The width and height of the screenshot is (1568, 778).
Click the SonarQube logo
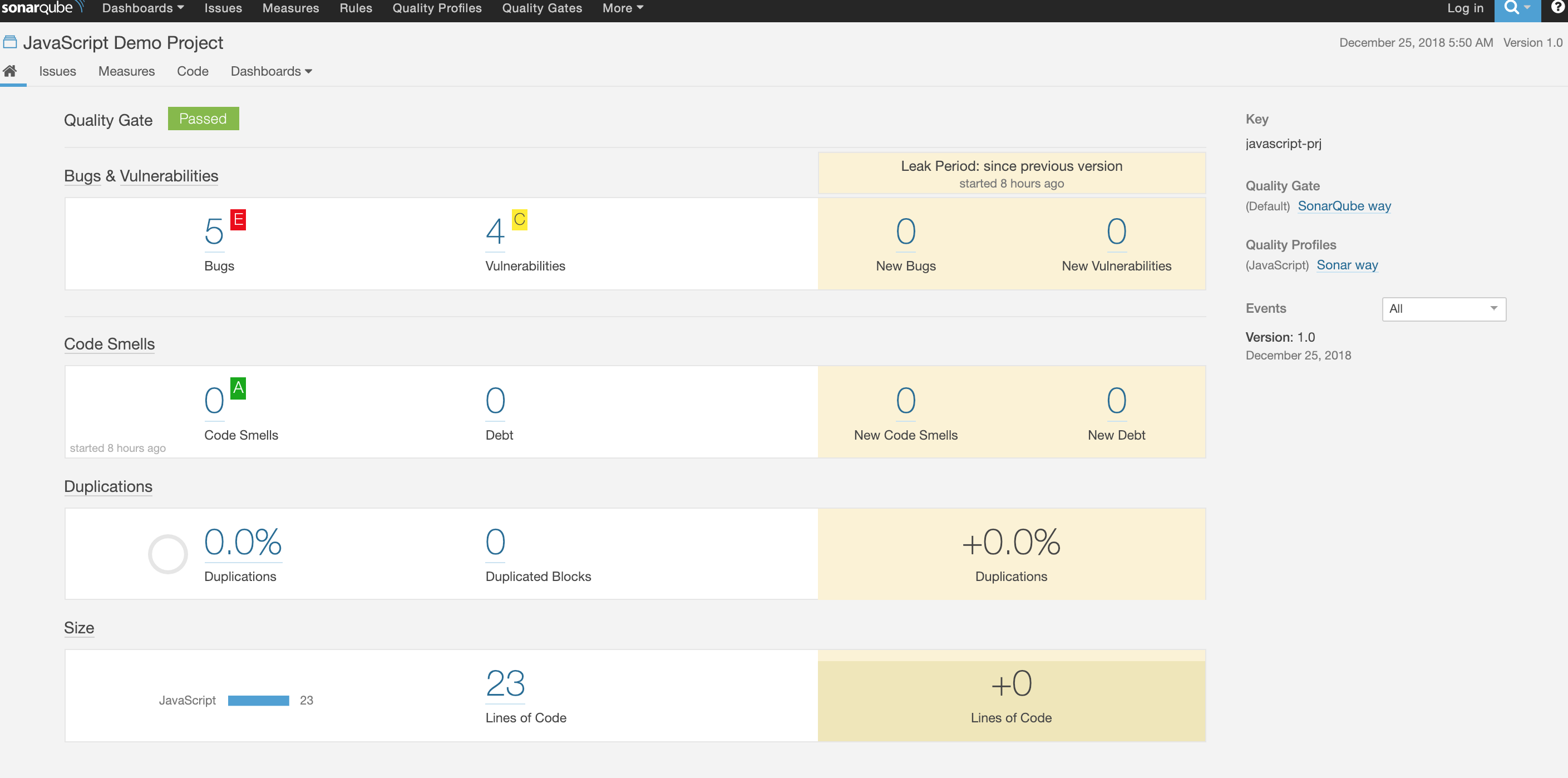(41, 8)
